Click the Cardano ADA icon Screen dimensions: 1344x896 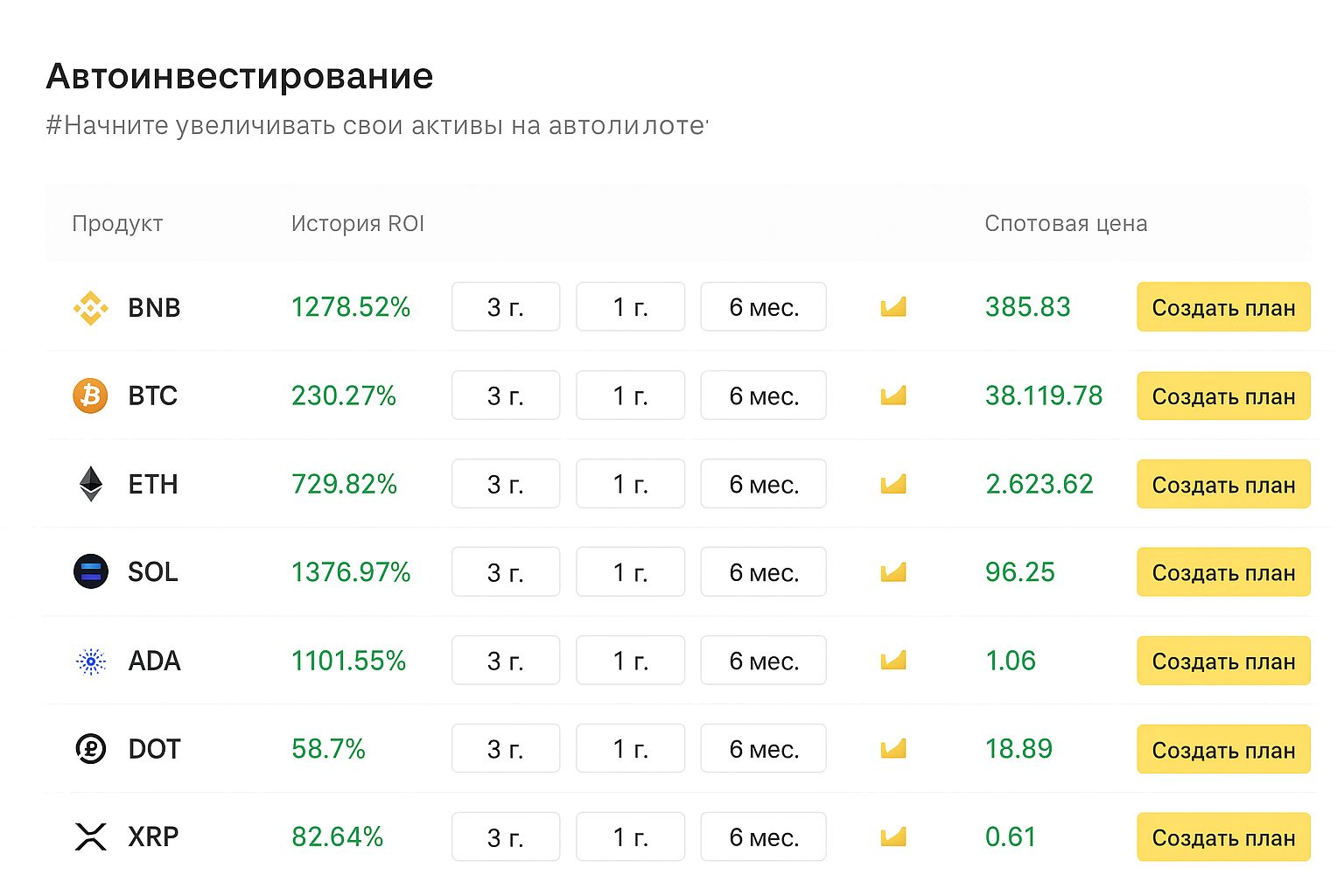[90, 661]
